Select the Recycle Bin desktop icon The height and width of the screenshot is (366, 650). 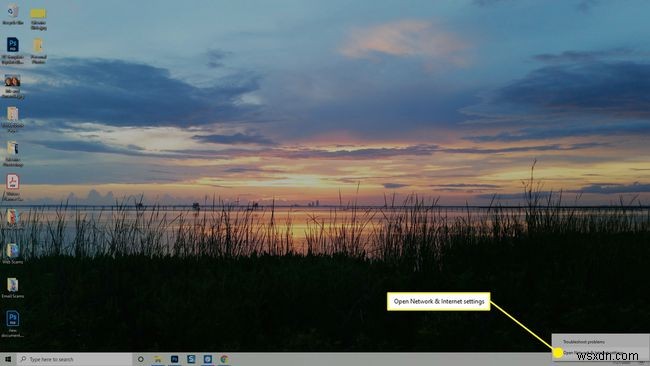[12, 13]
